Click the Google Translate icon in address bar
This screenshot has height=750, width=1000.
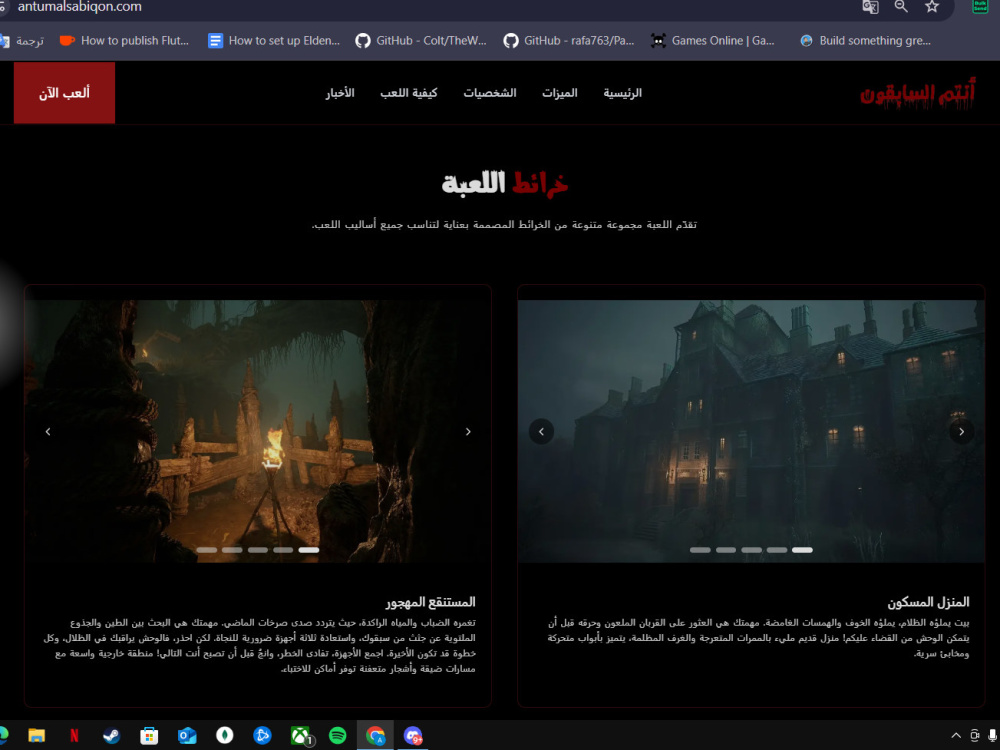870,7
